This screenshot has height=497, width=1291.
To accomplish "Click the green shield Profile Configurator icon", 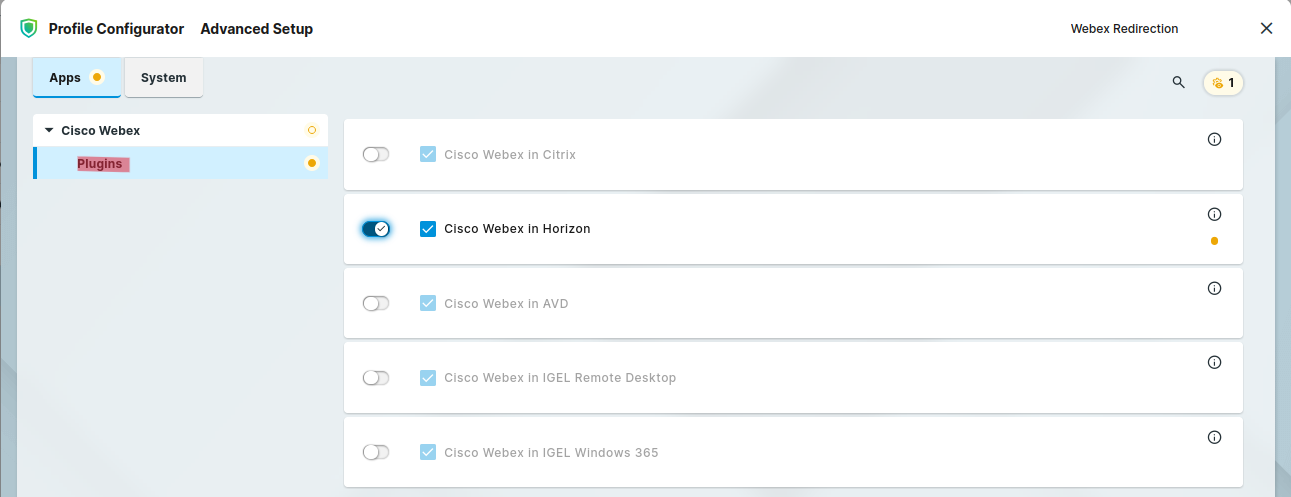I will tap(28, 29).
